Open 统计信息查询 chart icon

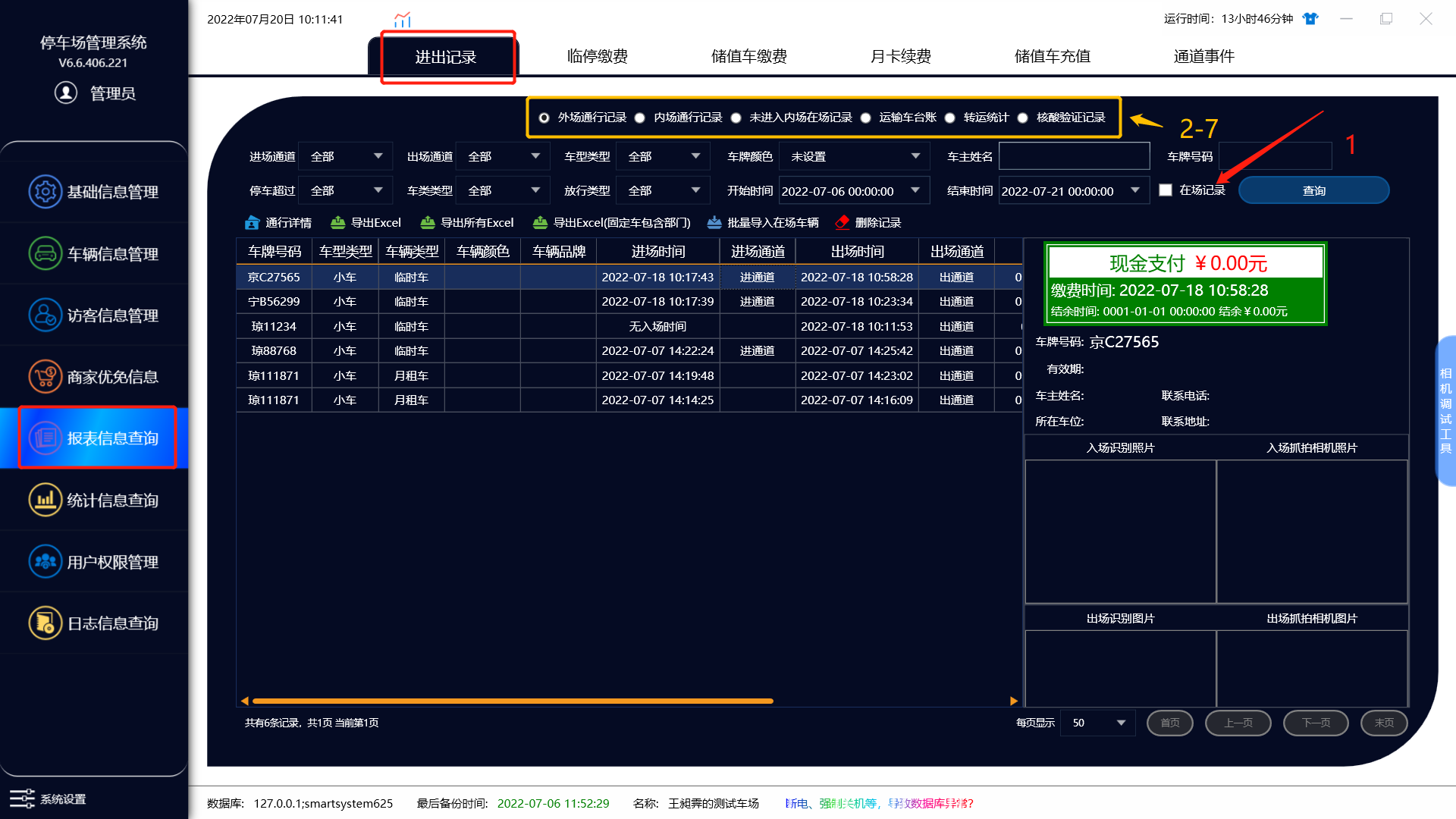[45, 500]
